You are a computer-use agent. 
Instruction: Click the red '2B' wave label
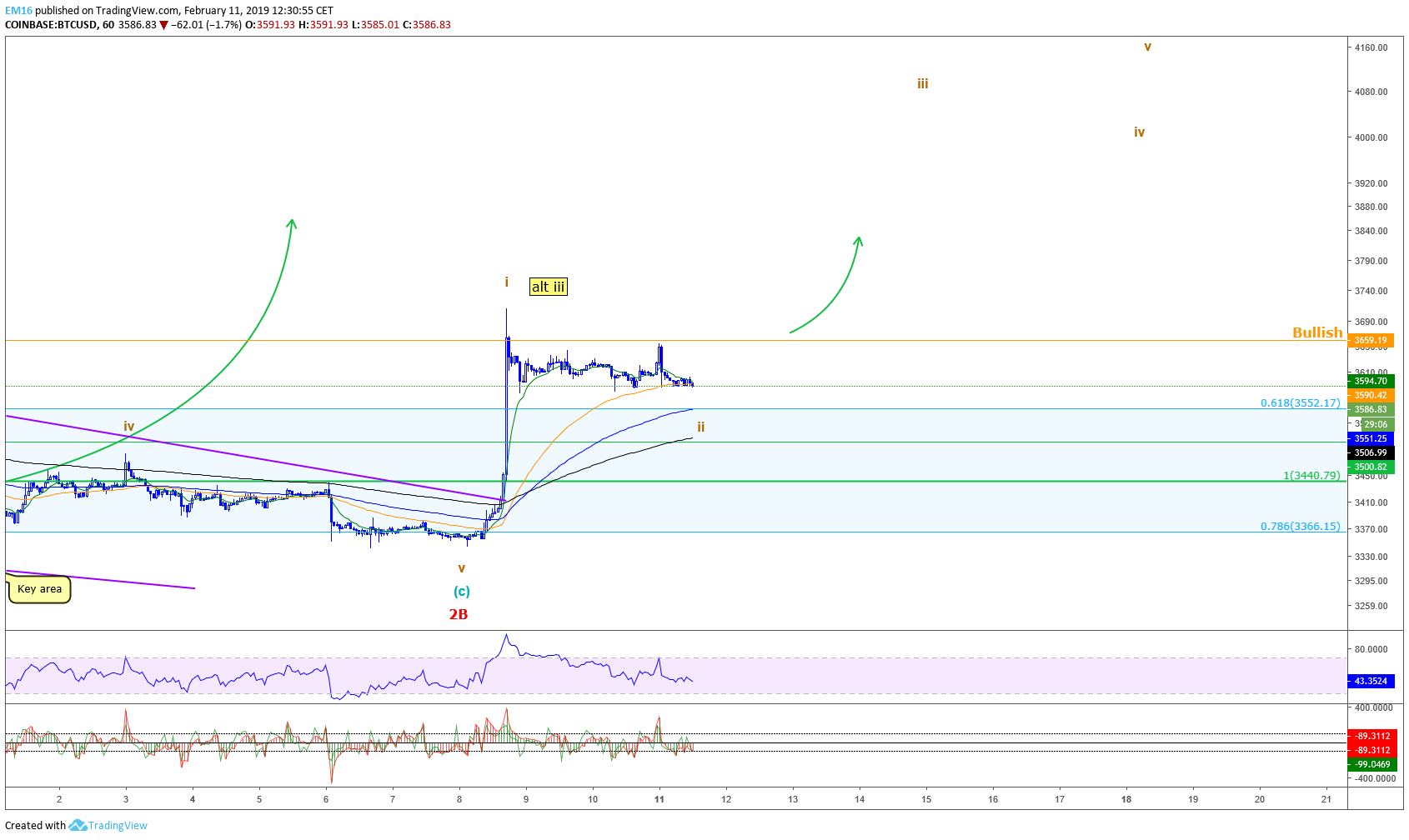[459, 614]
